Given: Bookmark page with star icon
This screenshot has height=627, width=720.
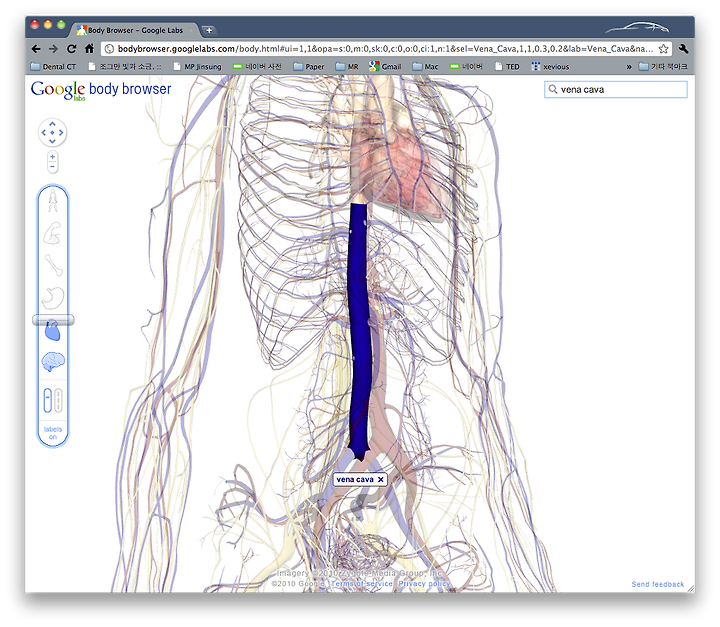Looking at the screenshot, I should pyautogui.click(x=664, y=49).
